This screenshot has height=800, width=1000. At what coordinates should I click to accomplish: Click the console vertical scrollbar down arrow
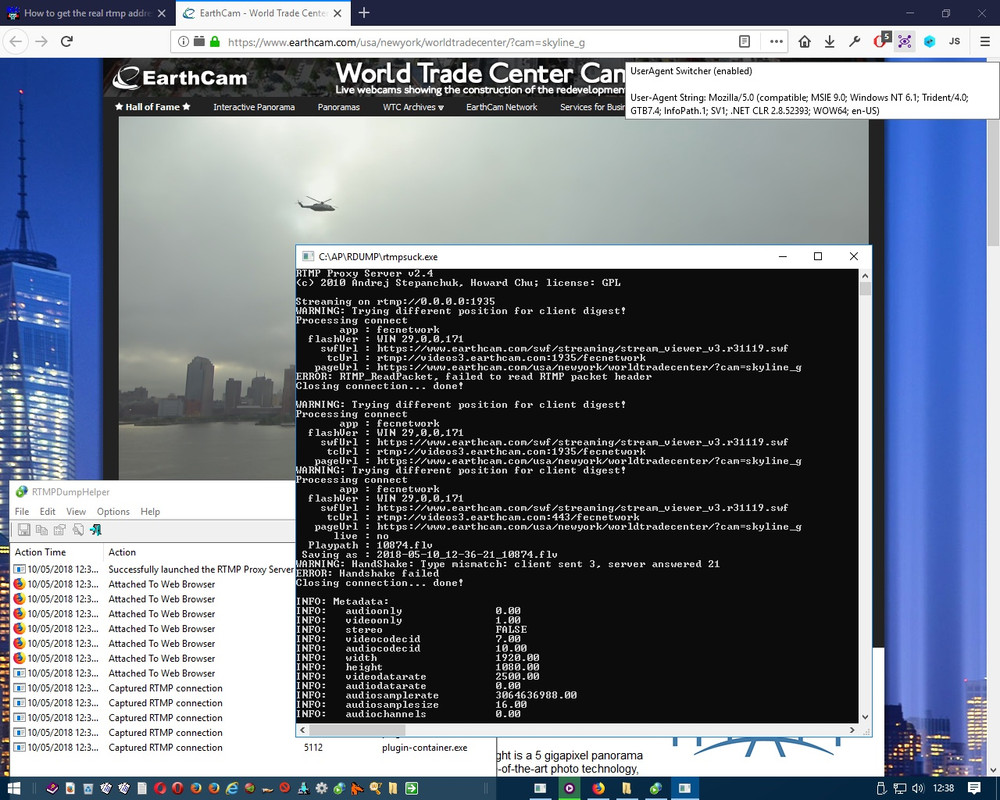tap(865, 717)
